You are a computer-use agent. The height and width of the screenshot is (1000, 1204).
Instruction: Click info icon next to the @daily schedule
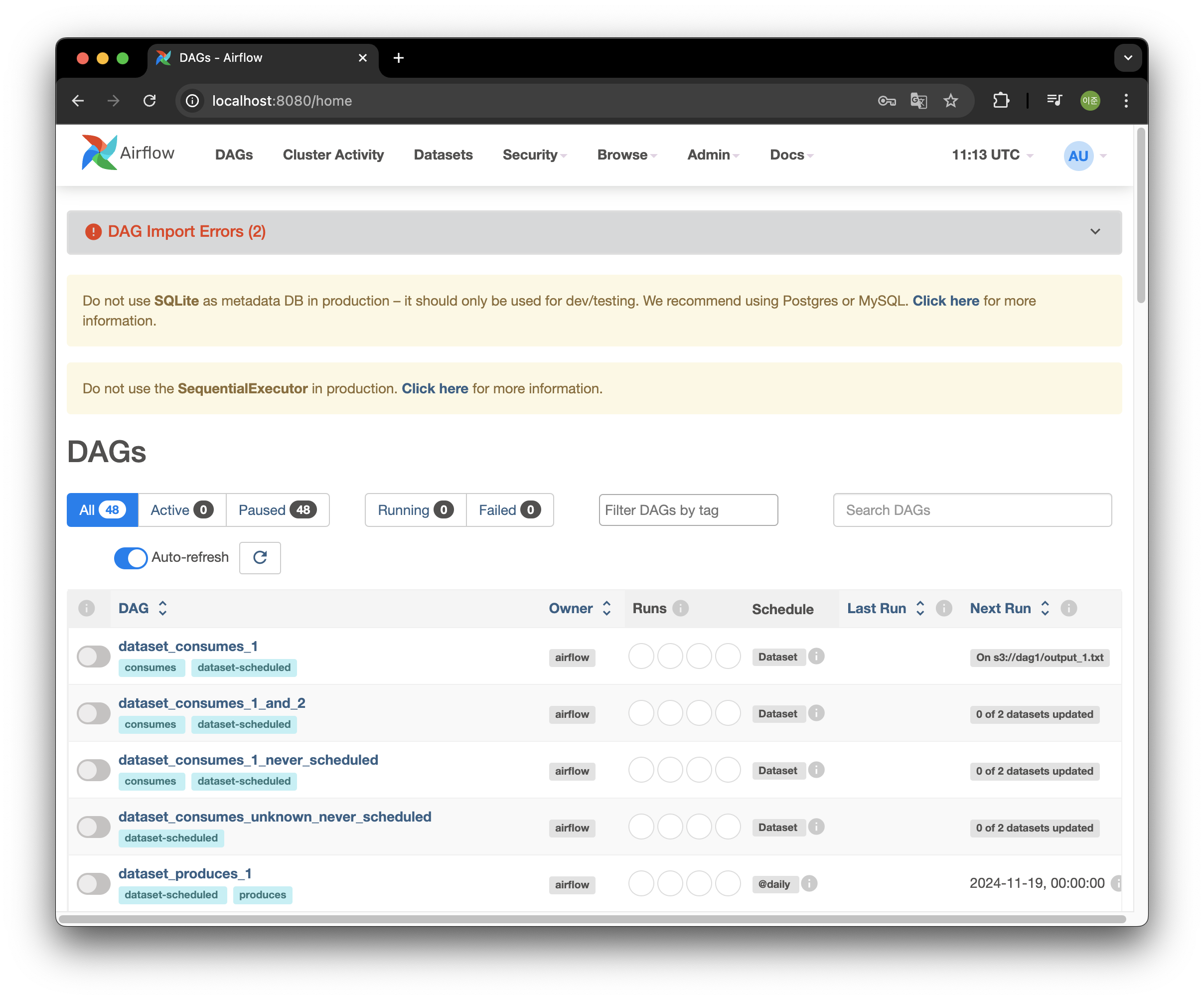click(x=809, y=884)
